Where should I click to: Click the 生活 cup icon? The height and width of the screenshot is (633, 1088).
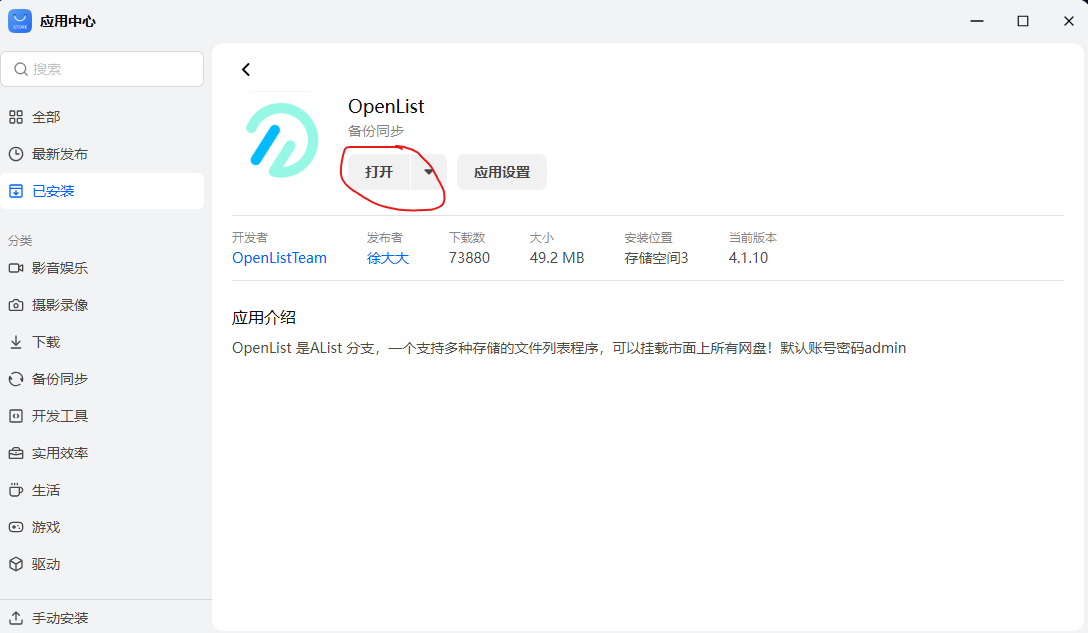16,490
